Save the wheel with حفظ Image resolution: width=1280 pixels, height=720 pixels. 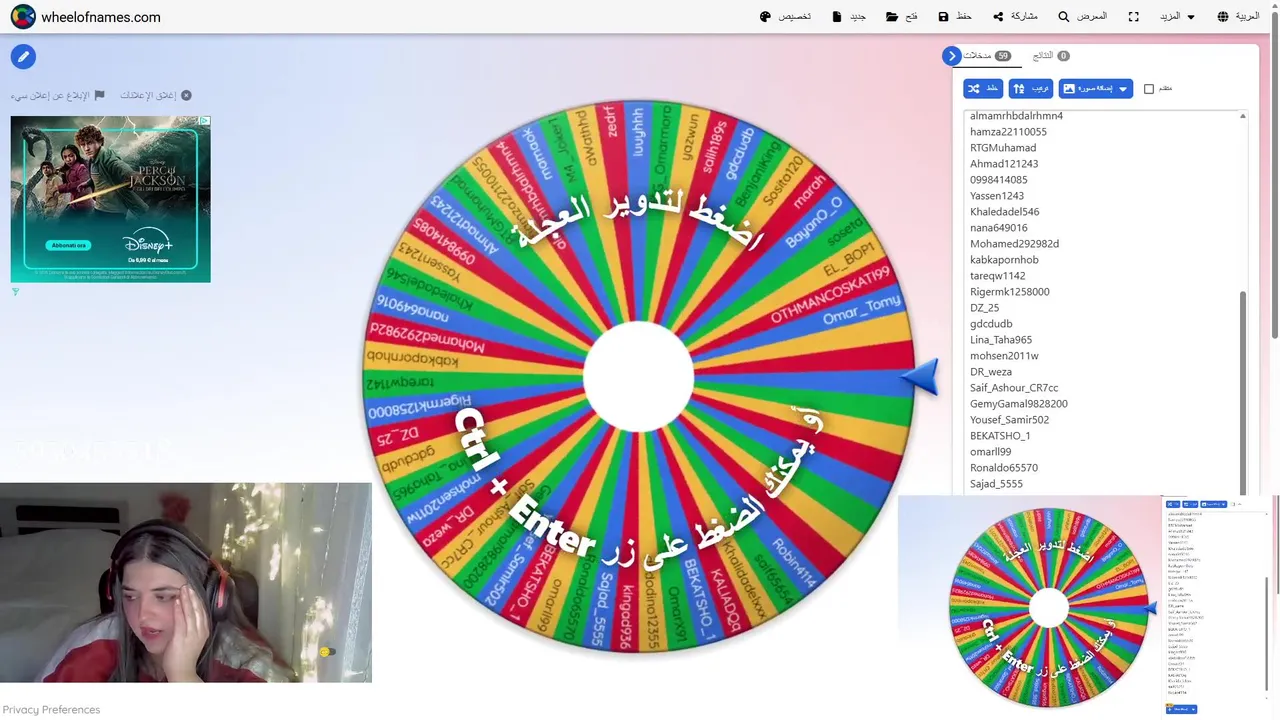tap(955, 17)
